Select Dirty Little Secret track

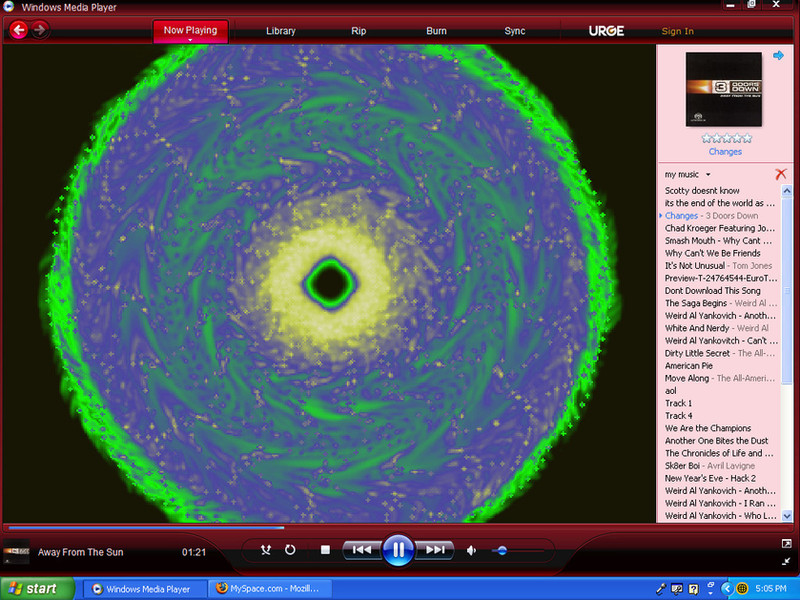pos(719,353)
